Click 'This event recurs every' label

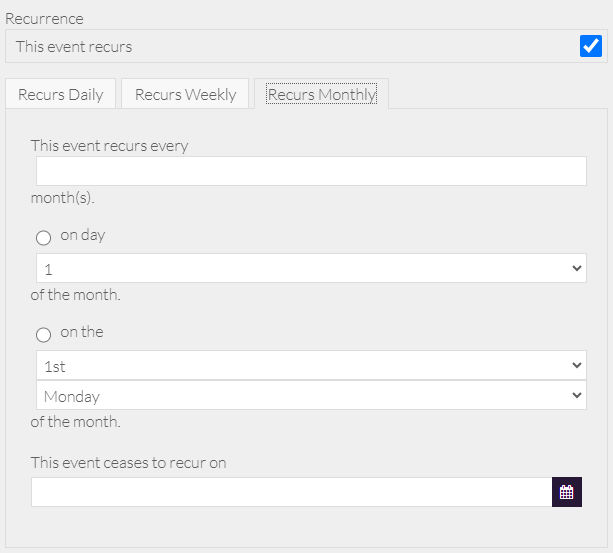coord(110,145)
